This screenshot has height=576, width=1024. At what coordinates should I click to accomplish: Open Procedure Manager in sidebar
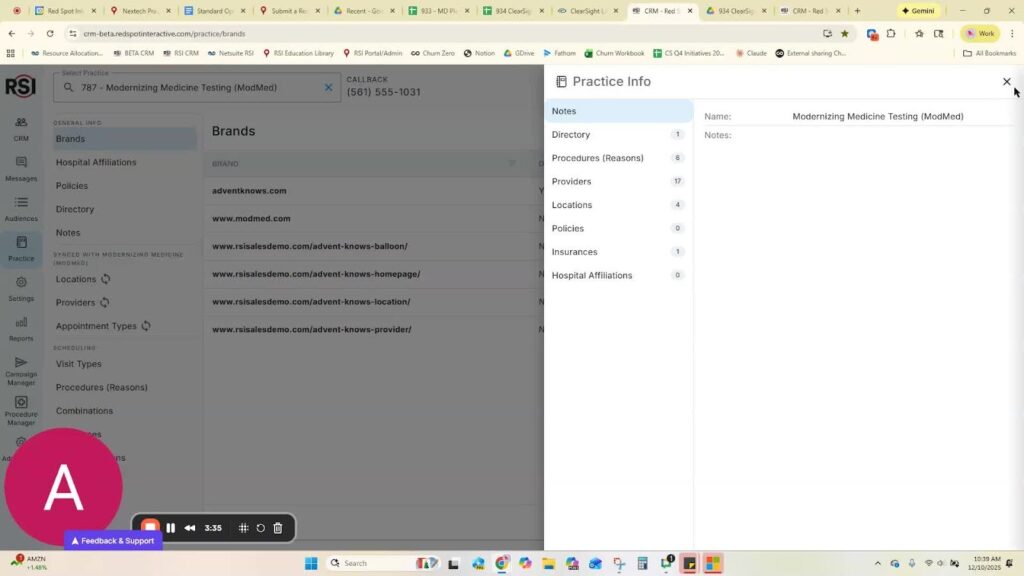(x=21, y=404)
